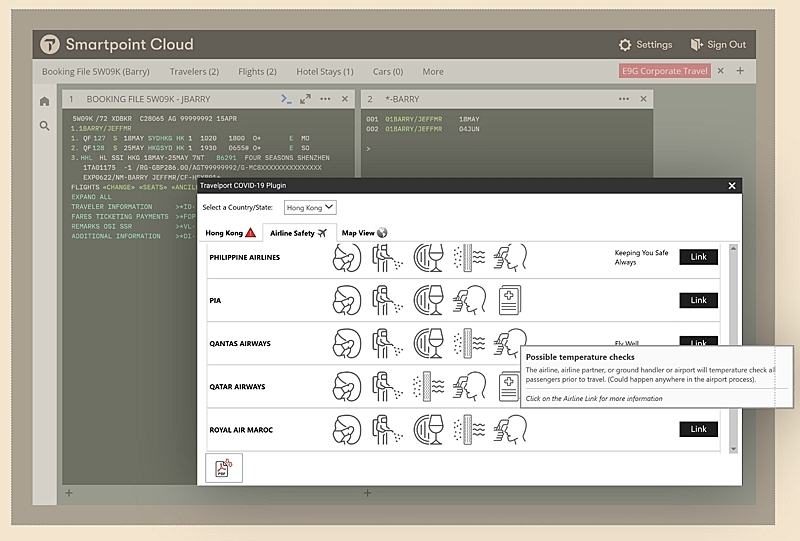
Task: Close the Travelport COVID-19 Plugin dialog
Action: click(x=732, y=186)
